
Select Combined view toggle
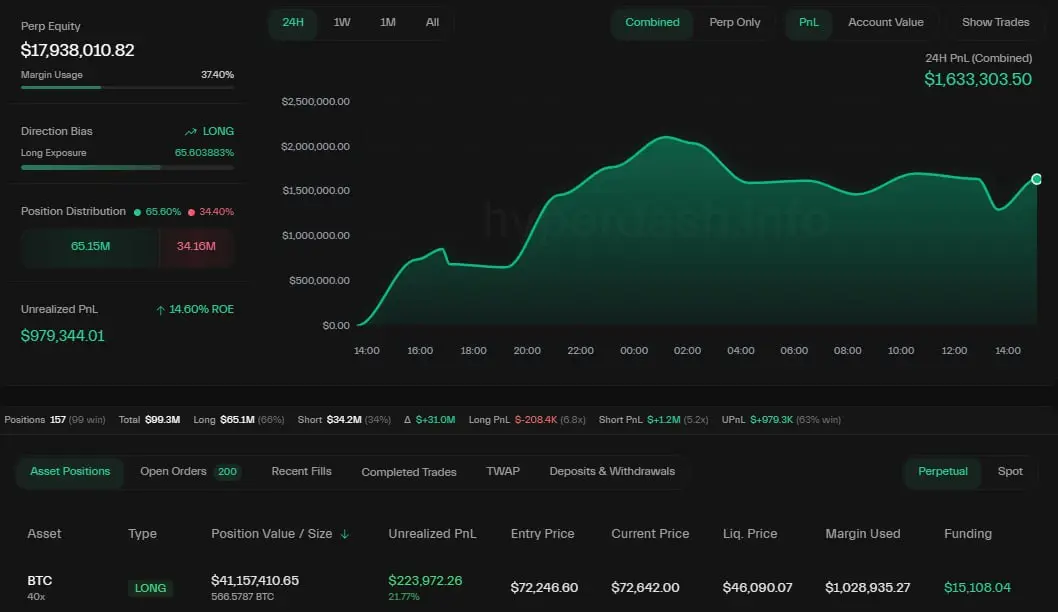point(652,22)
